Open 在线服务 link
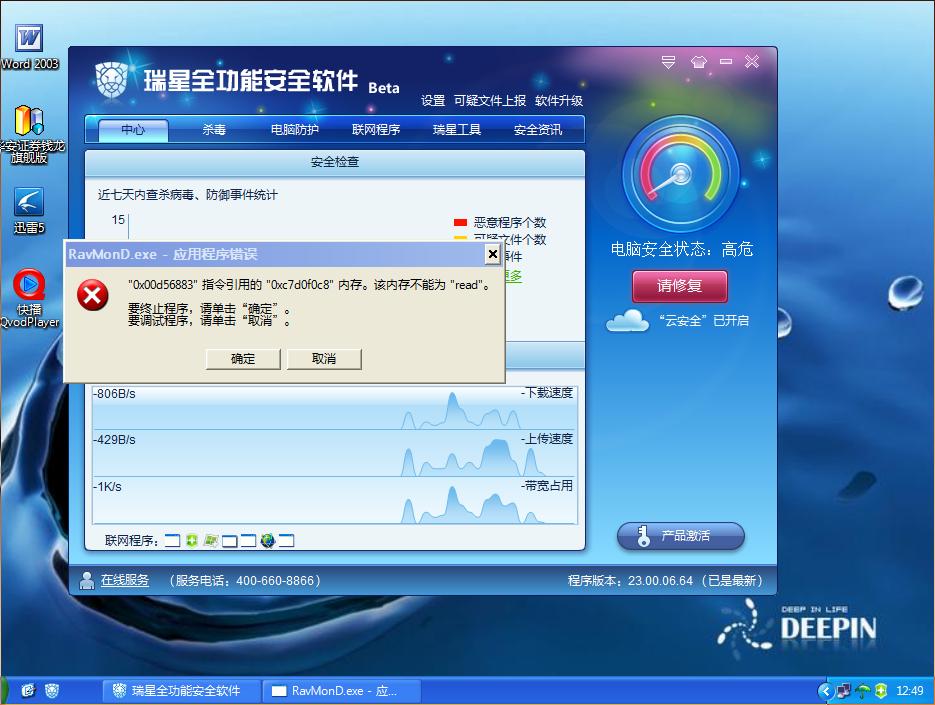The image size is (935, 705). click(125, 580)
